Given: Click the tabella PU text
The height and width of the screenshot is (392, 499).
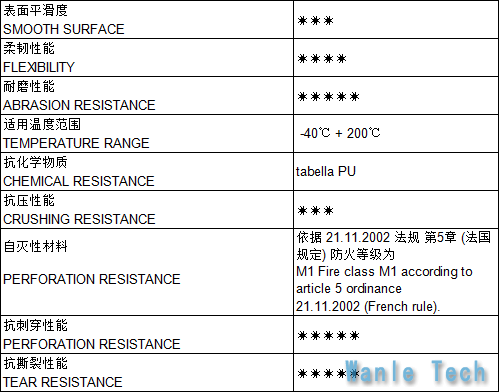Looking at the screenshot, I should click(x=326, y=171).
